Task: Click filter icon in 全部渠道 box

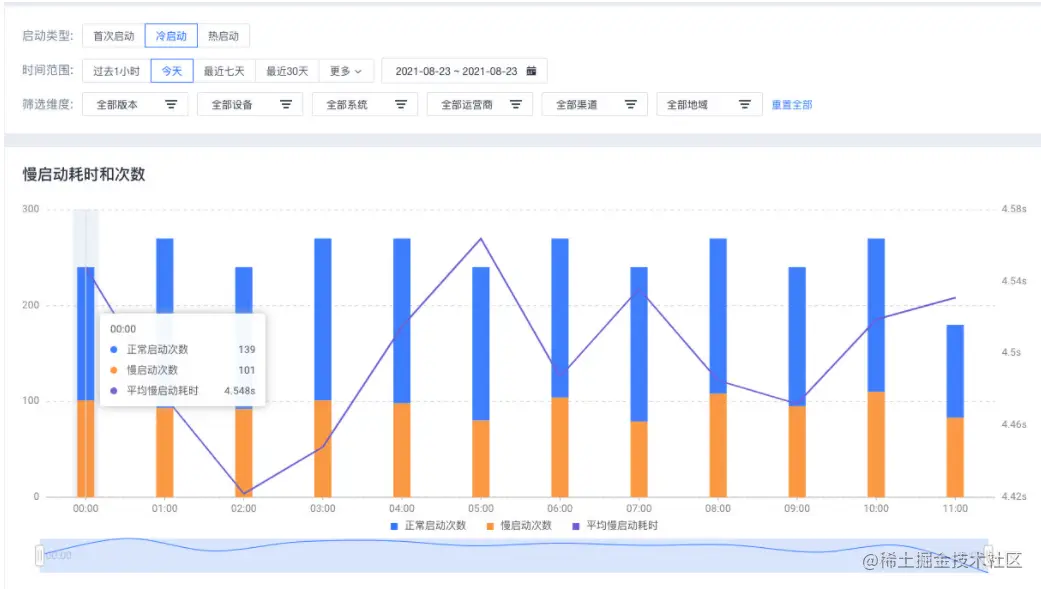Action: click(x=631, y=104)
